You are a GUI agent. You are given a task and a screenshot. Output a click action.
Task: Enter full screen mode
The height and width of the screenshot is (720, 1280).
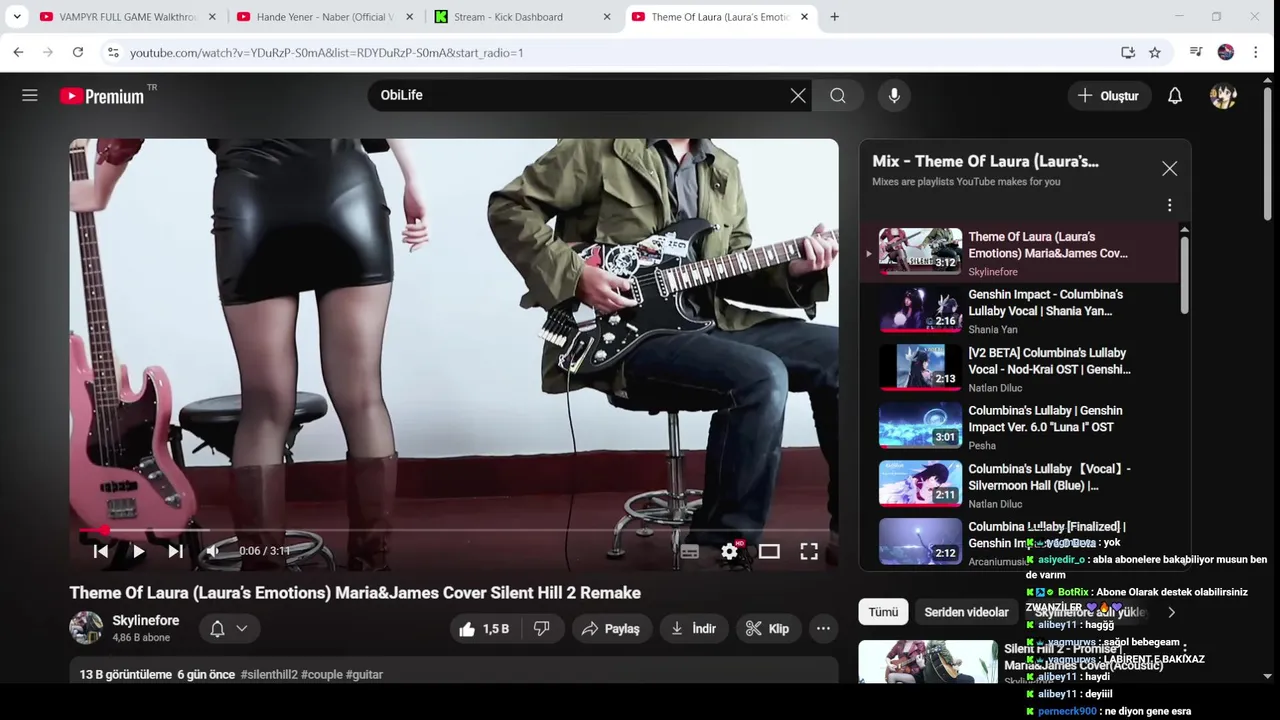(809, 551)
